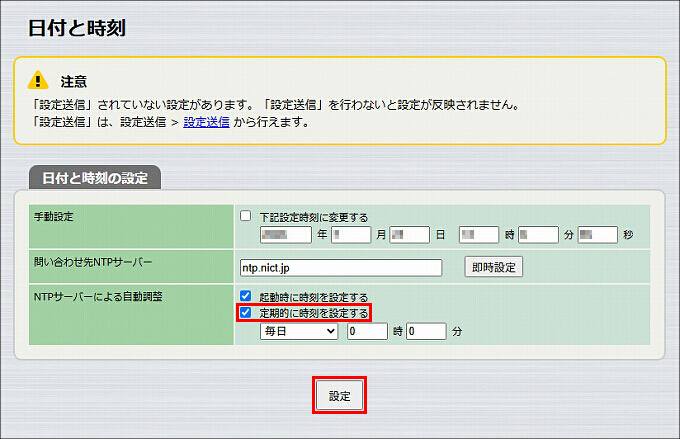This screenshot has width=680, height=439.
Task: Click the manual hour (時) field
Action: (479, 235)
